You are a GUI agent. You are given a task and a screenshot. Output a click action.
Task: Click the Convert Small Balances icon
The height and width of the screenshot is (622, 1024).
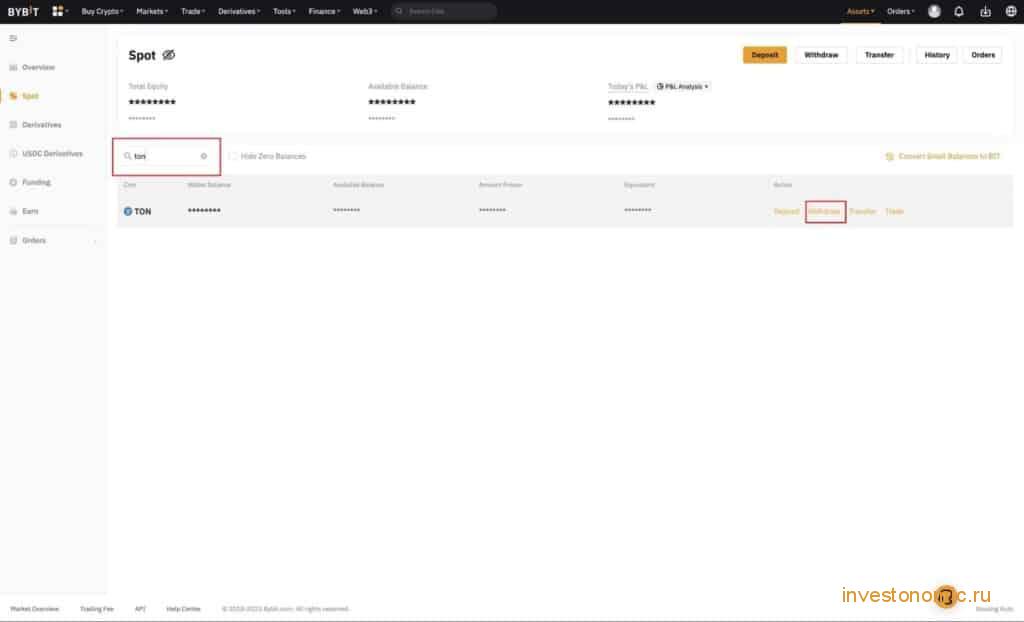point(889,156)
